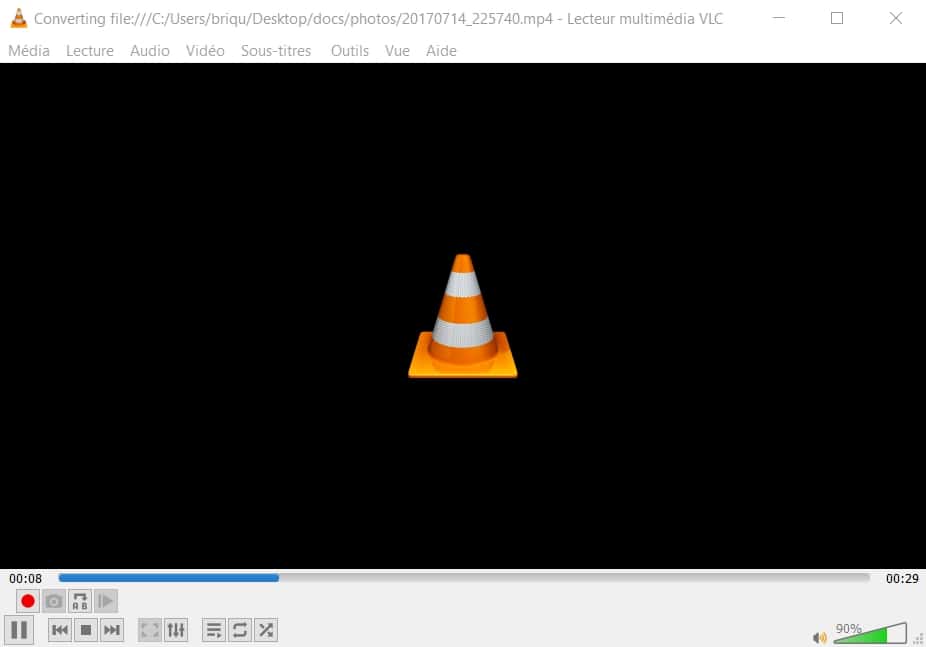The width and height of the screenshot is (926, 647).
Task: Click the elapsed time 00:08
Action: (x=25, y=579)
